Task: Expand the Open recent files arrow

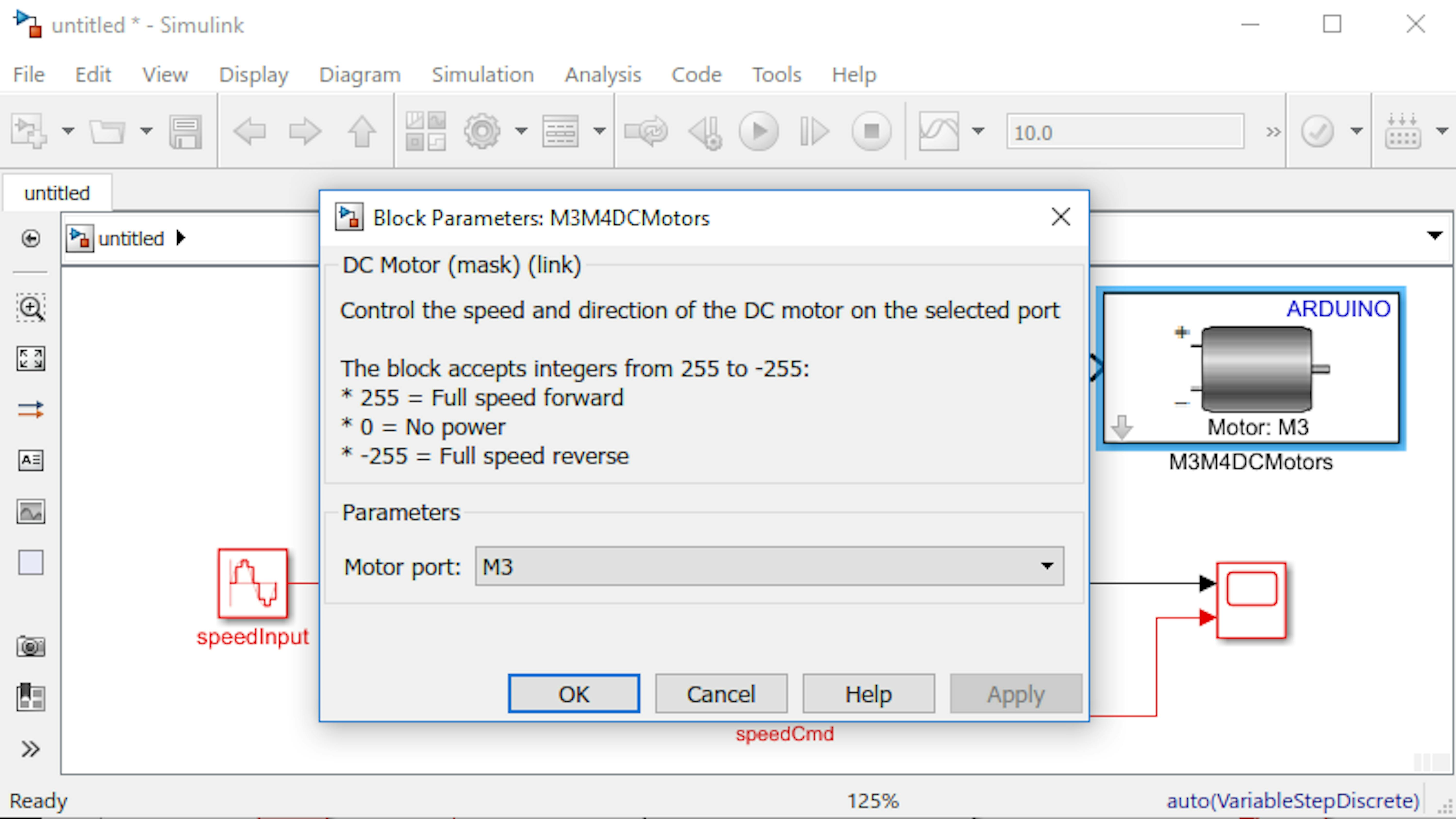Action: pos(146,131)
